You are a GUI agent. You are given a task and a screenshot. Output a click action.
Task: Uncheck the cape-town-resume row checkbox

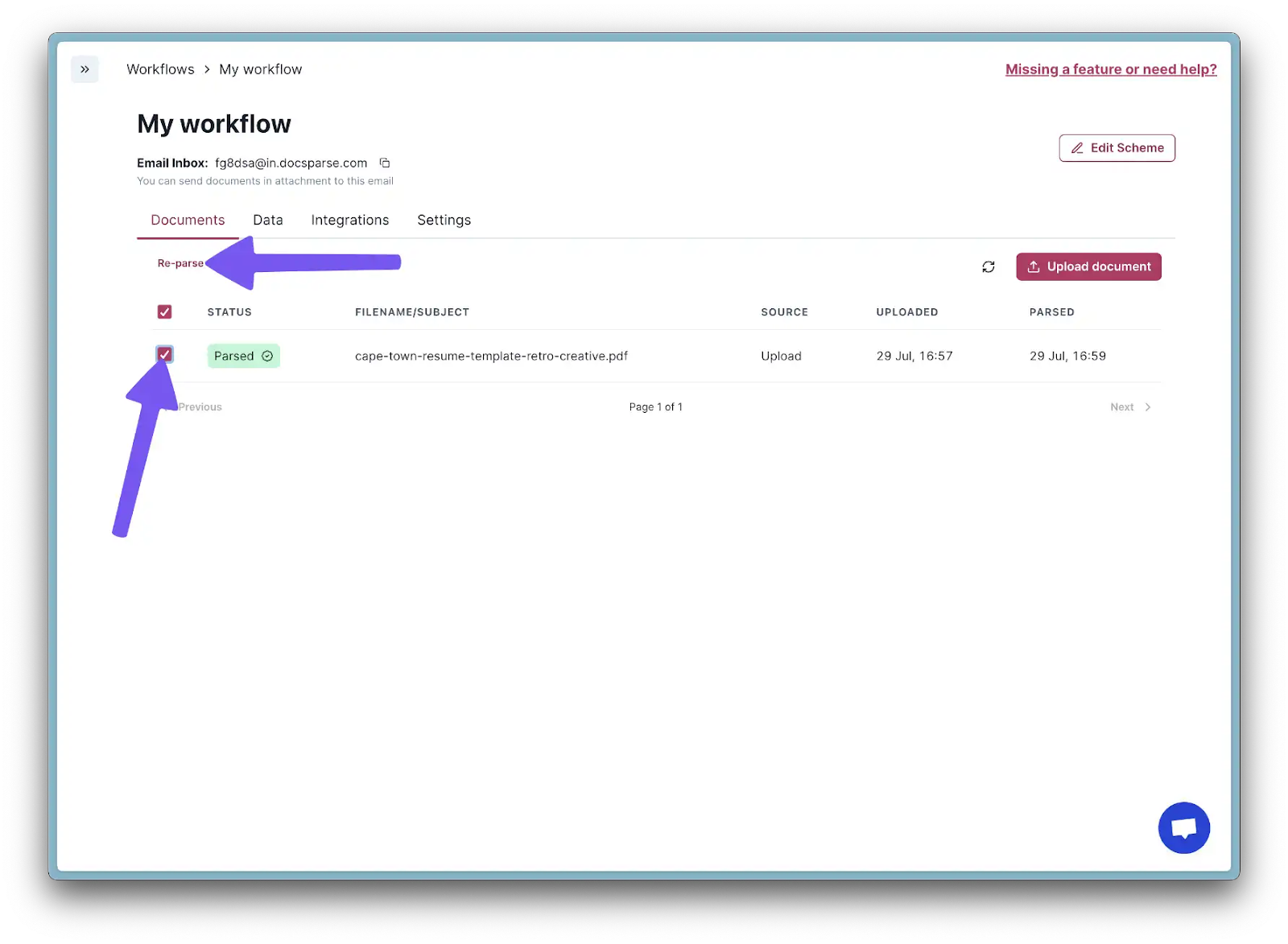pos(164,354)
